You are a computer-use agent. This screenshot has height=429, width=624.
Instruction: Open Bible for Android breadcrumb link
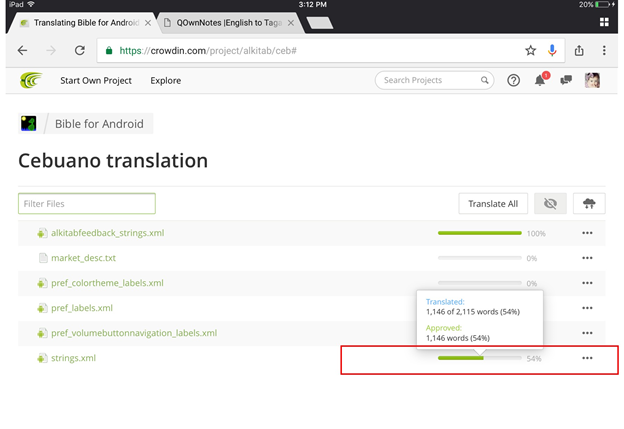[x=99, y=124]
